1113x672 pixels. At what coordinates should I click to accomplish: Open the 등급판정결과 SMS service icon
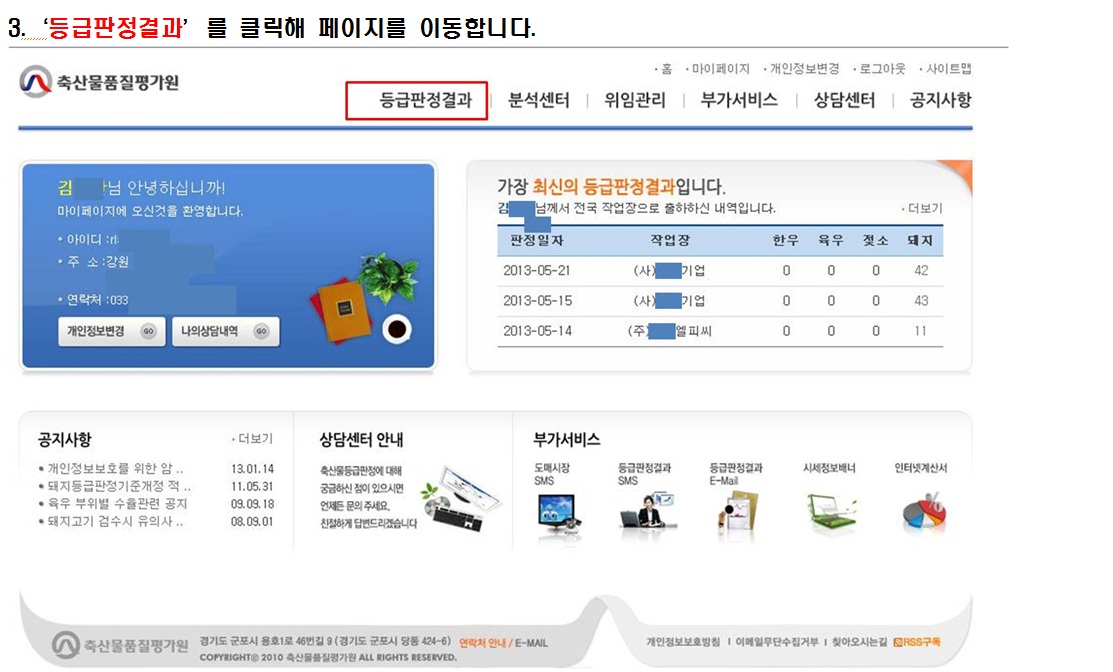click(x=644, y=510)
